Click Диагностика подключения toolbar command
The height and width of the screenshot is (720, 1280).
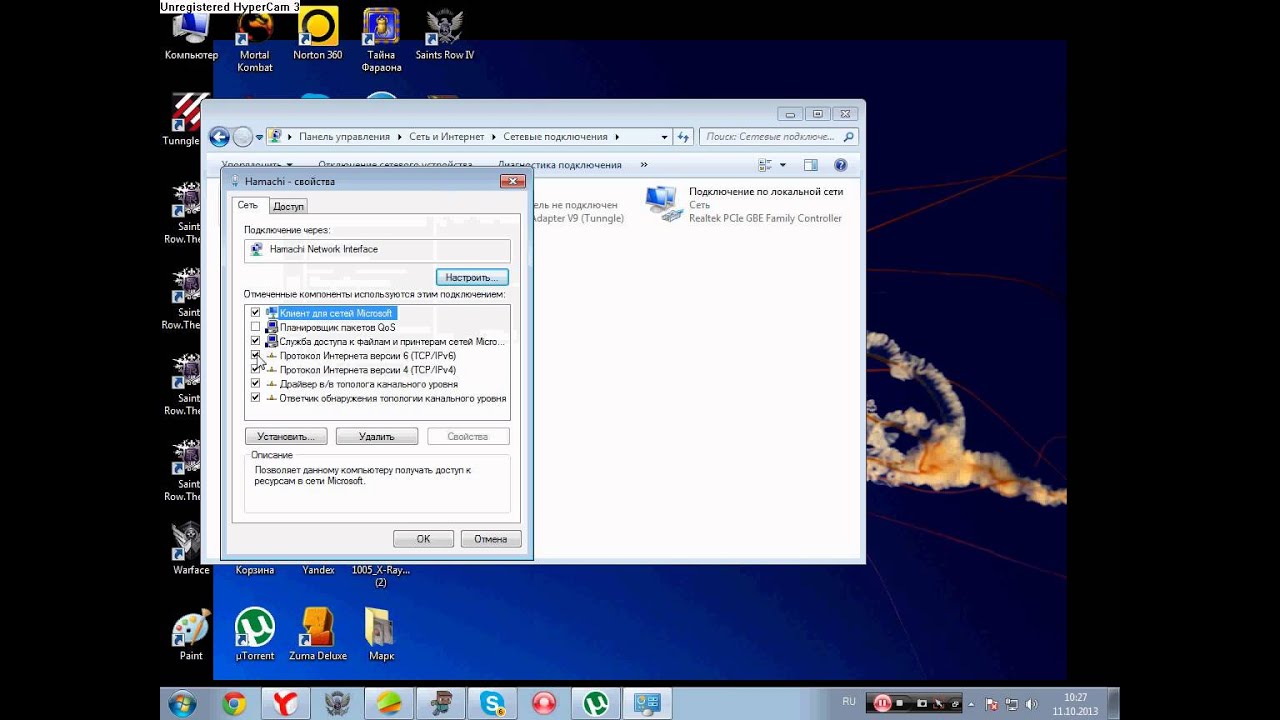click(560, 165)
